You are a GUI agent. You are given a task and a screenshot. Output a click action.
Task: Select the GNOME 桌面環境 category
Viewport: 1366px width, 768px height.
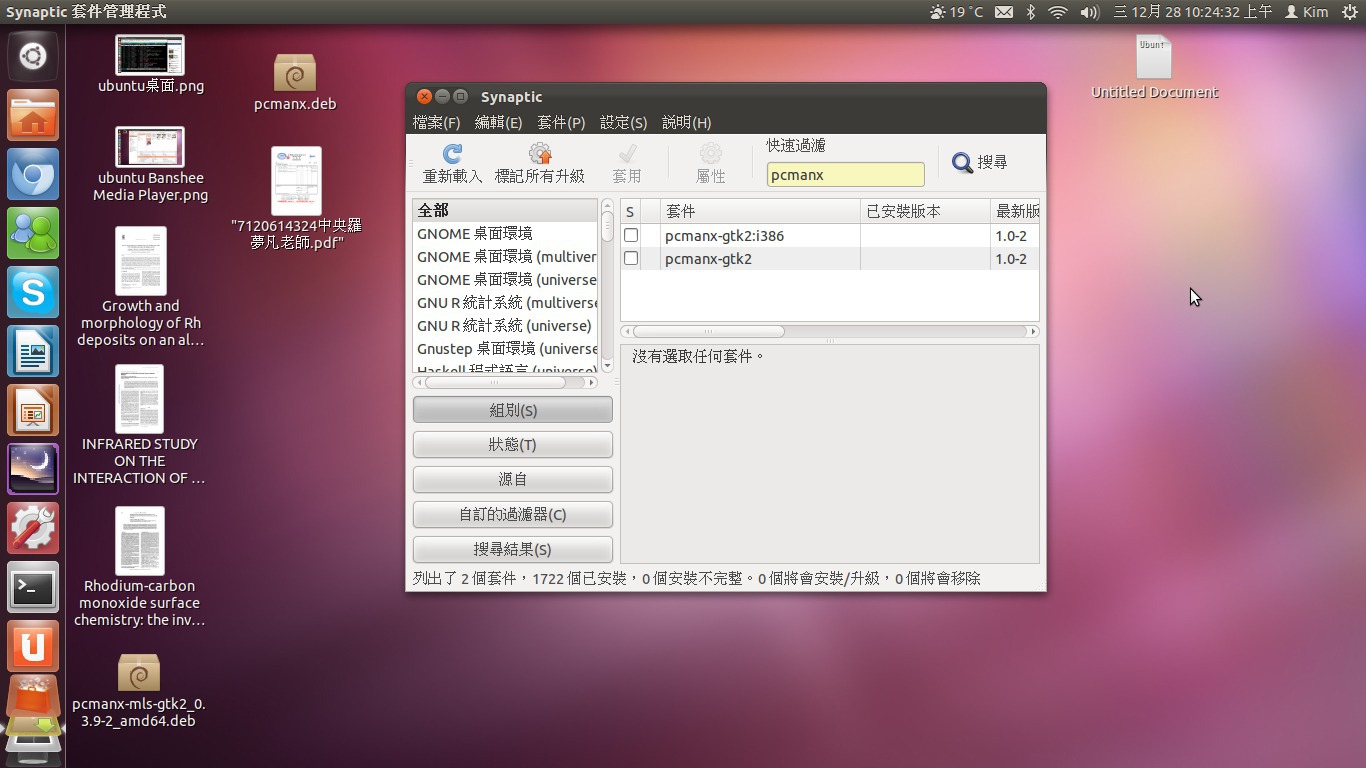tap(505, 233)
